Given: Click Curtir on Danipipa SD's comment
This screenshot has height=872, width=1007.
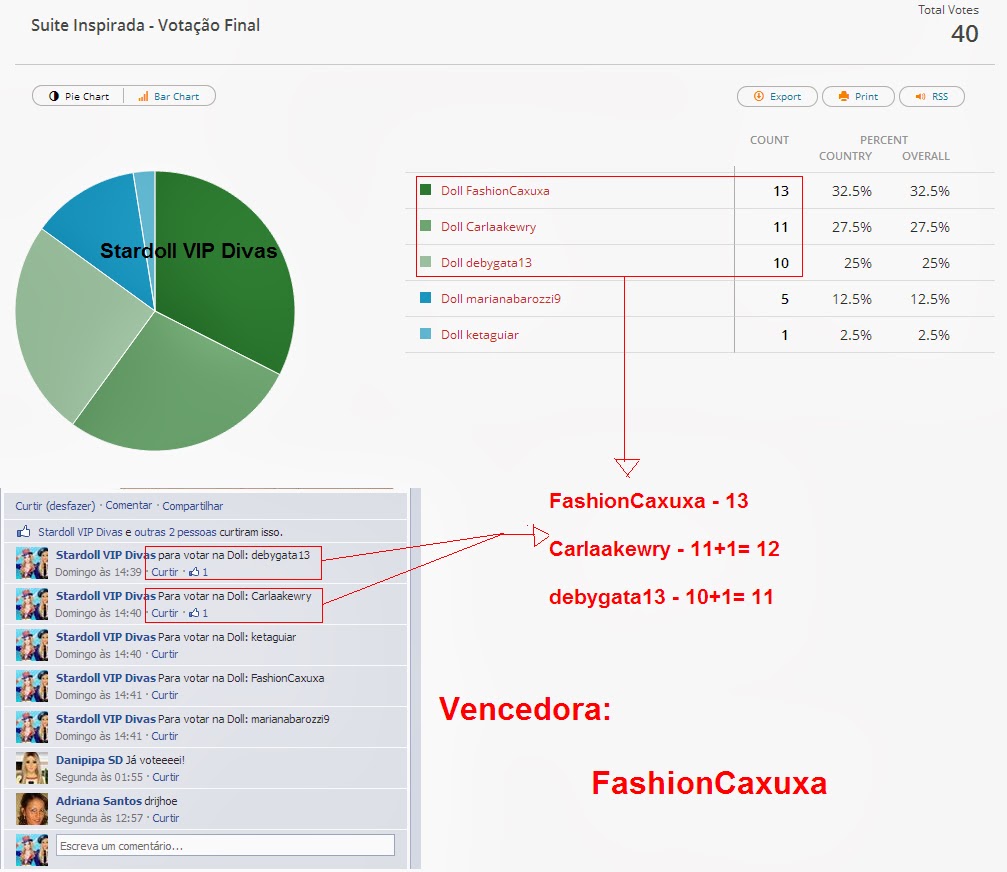Looking at the screenshot, I should (166, 778).
